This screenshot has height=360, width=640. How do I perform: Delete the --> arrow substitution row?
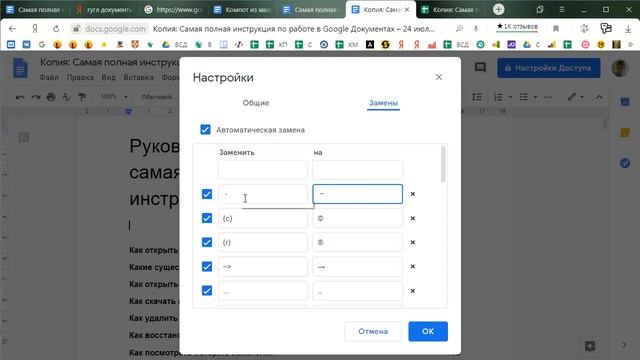pos(413,267)
